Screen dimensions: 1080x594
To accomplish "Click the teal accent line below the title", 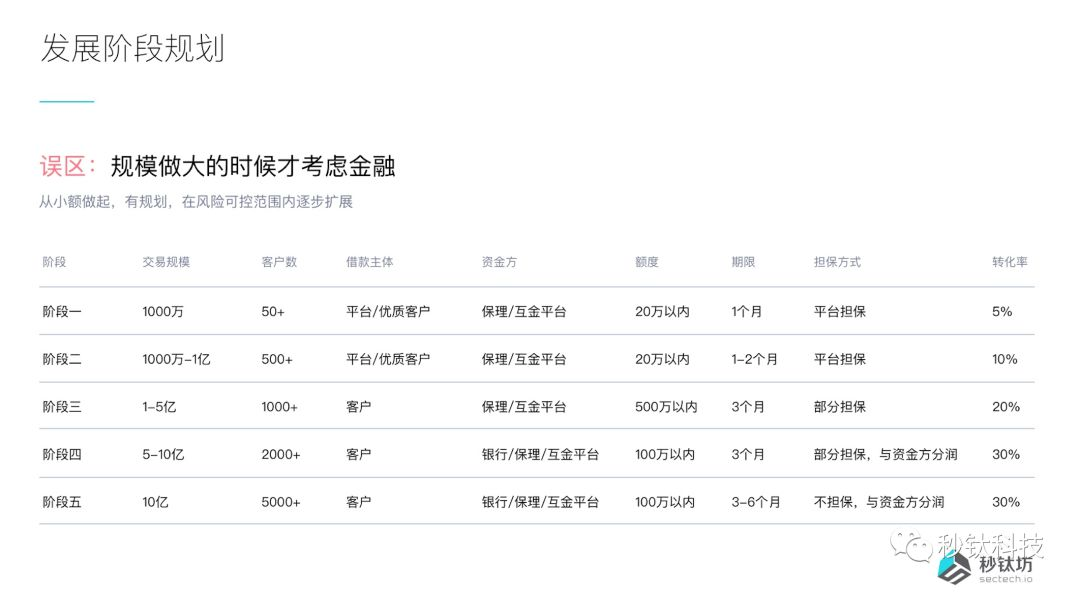I will pyautogui.click(x=66, y=102).
